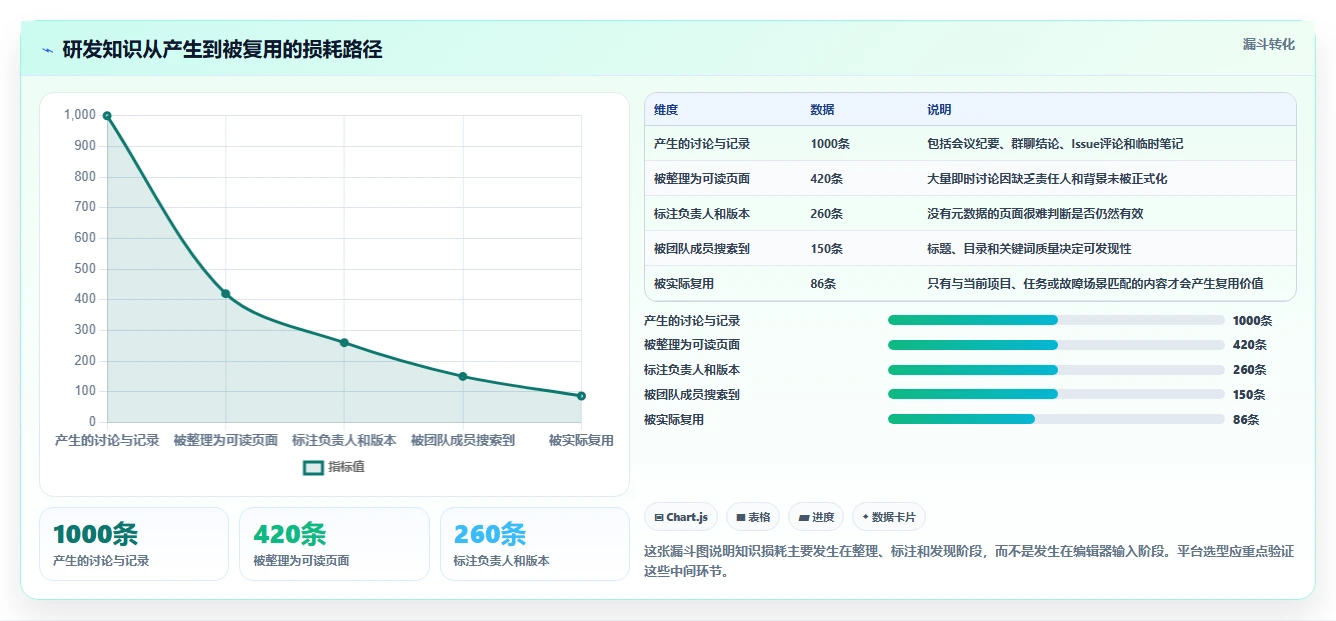
Task: Click the 260 data point on the line chart
Action: 344,343
